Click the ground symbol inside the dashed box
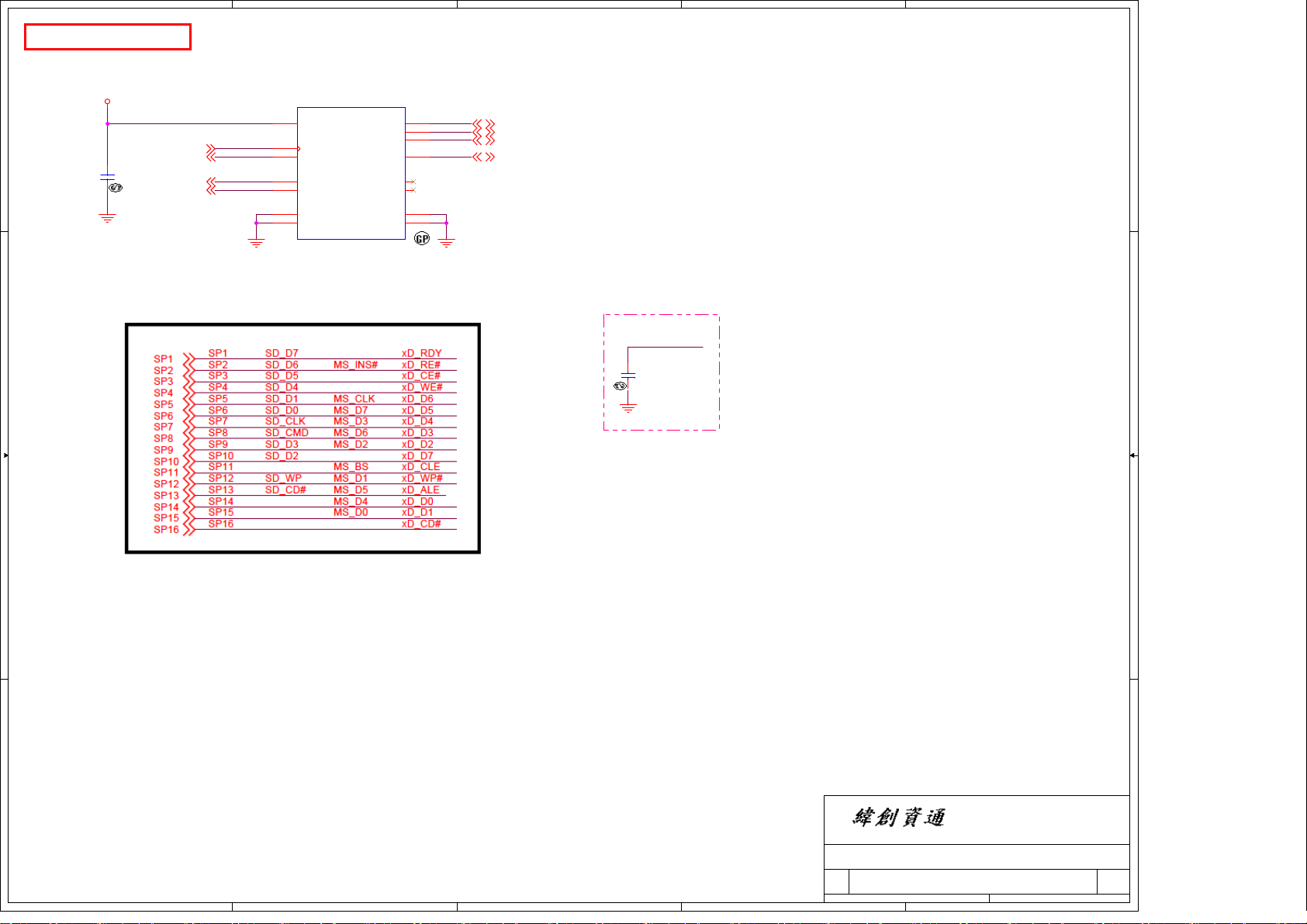The height and width of the screenshot is (924, 1307). point(628,407)
